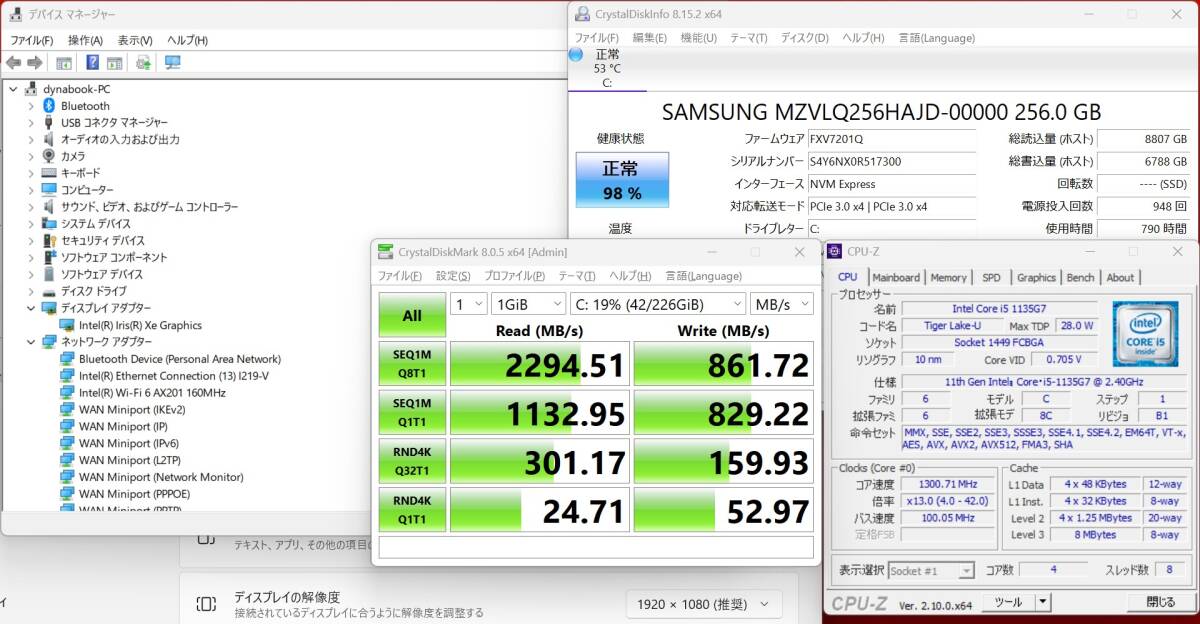Image resolution: width=1200 pixels, height=624 pixels.
Task: Click the セキュリティ デバイス icon in device tree
Action: pos(48,240)
